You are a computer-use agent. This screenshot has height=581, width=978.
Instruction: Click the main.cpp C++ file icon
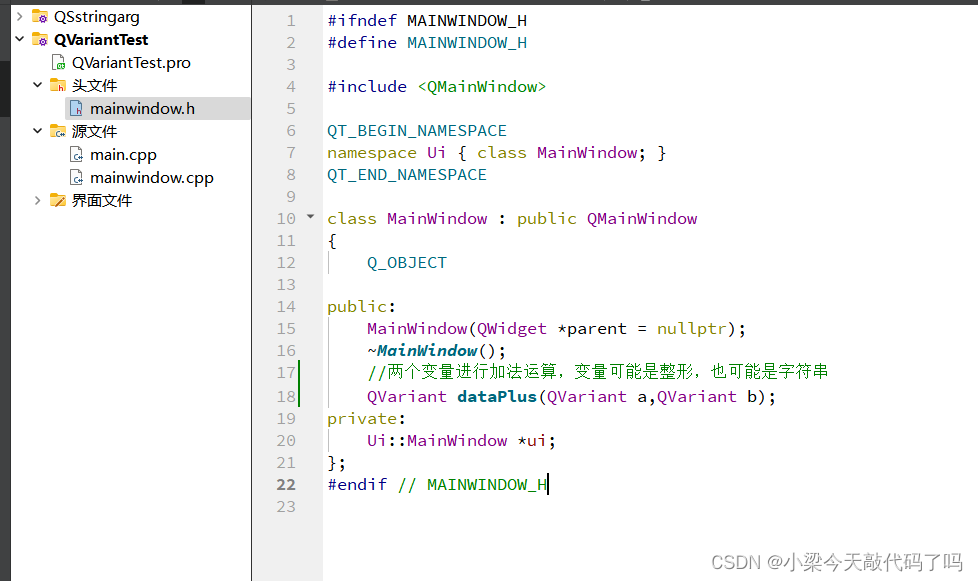tap(78, 154)
